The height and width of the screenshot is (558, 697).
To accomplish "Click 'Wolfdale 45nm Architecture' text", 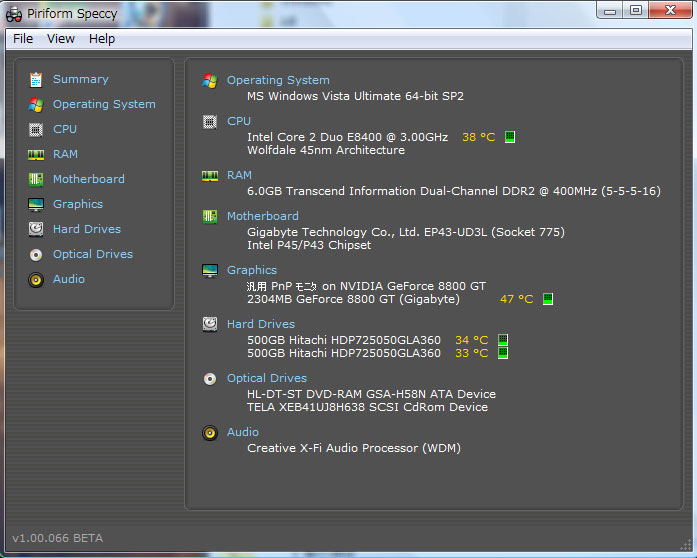I will coord(326,150).
